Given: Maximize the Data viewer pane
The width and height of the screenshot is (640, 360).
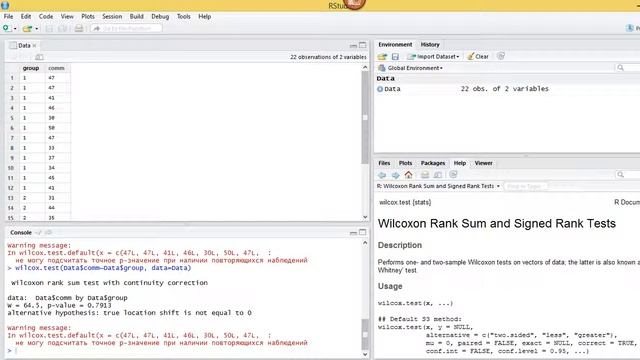Looking at the screenshot, I should pyautogui.click(x=362, y=45).
